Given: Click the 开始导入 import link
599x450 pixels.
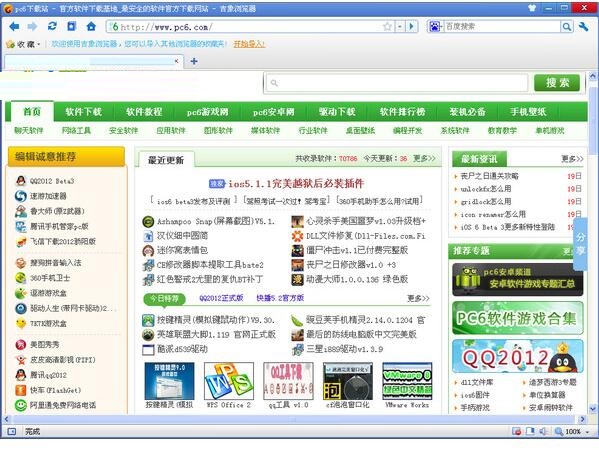Looking at the screenshot, I should (x=249, y=44).
